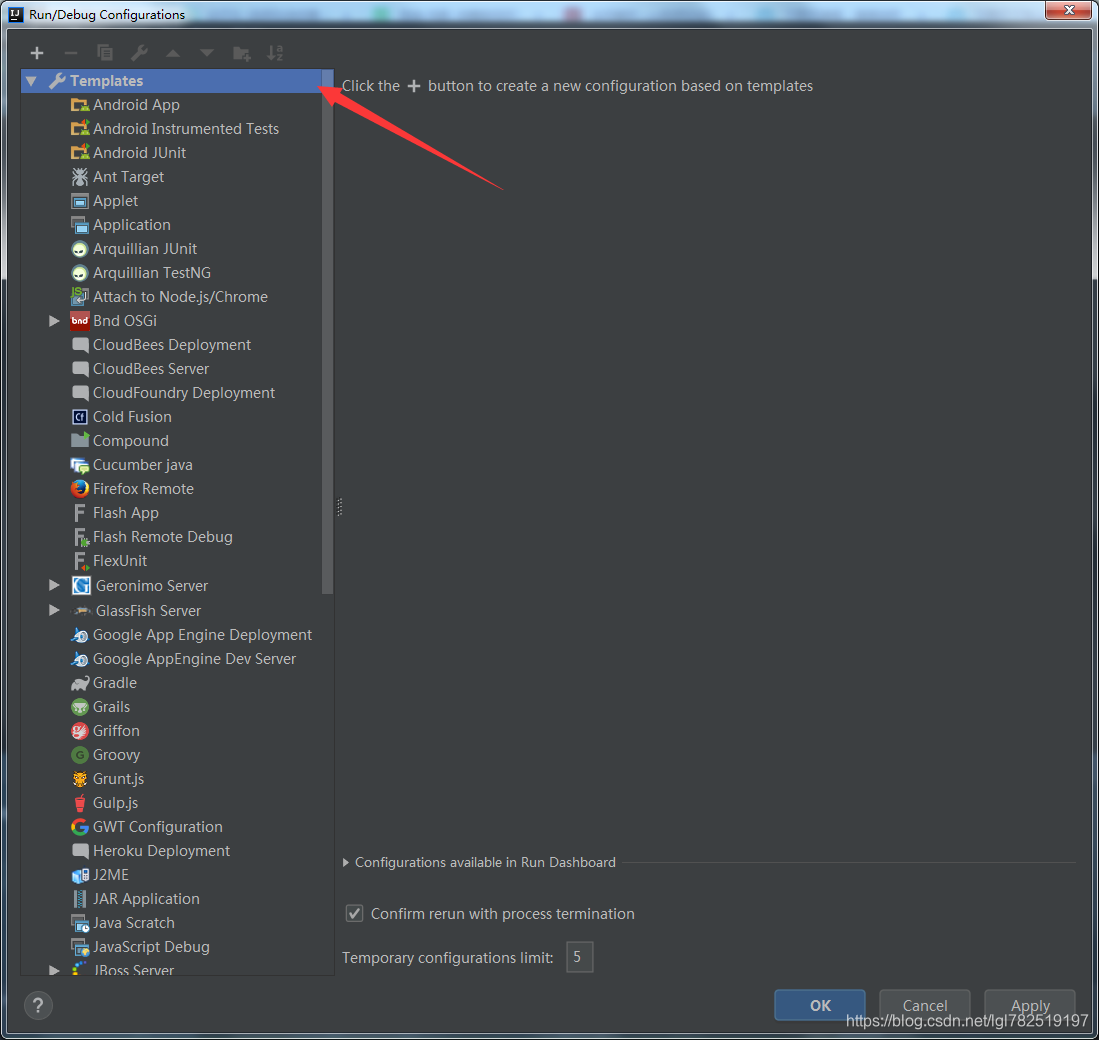Select the Compound template
Screen dimensions: 1099x1040
tap(130, 442)
